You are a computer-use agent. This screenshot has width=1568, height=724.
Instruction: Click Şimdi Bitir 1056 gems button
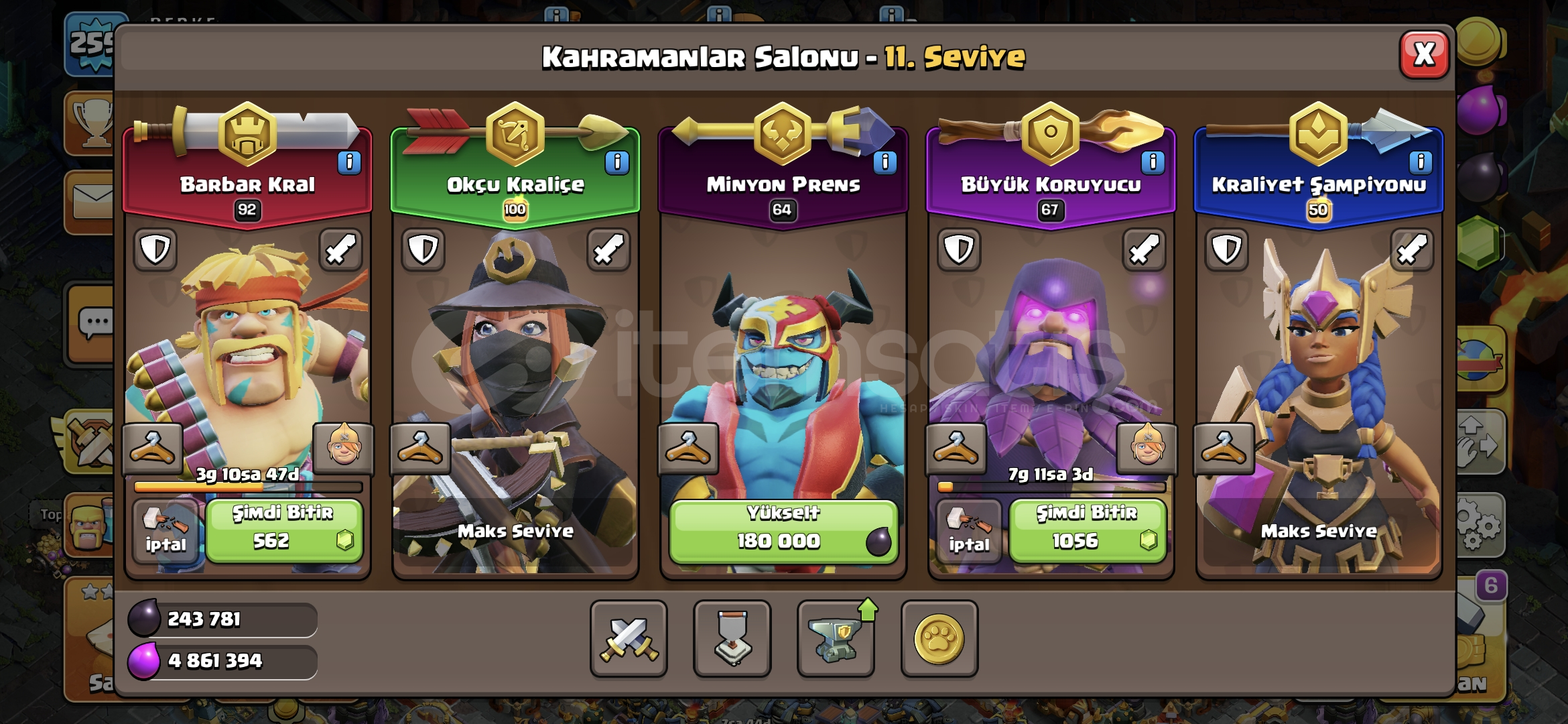tap(1088, 531)
